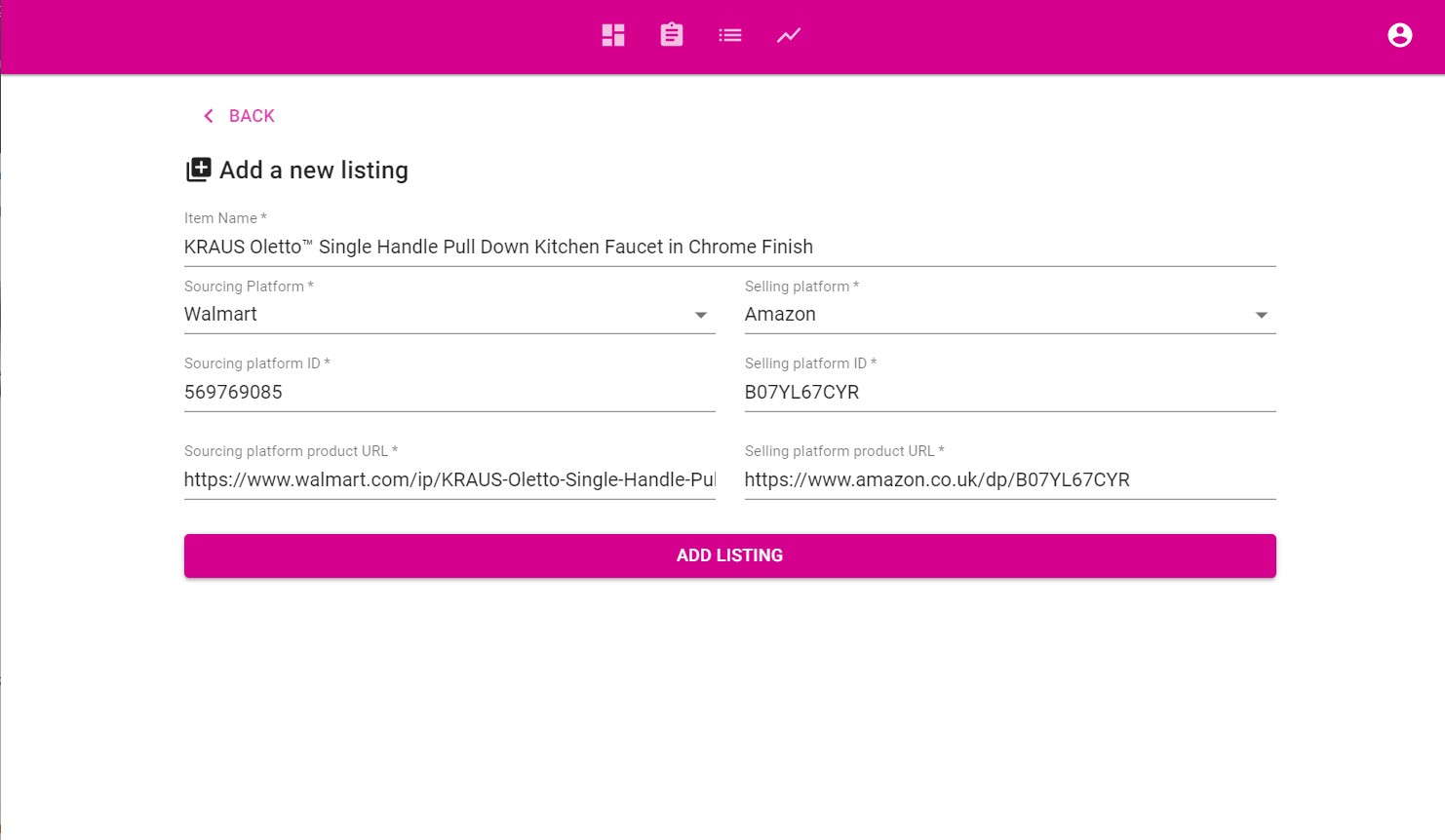
Task: Open the clipboard listings icon
Action: [x=672, y=35]
